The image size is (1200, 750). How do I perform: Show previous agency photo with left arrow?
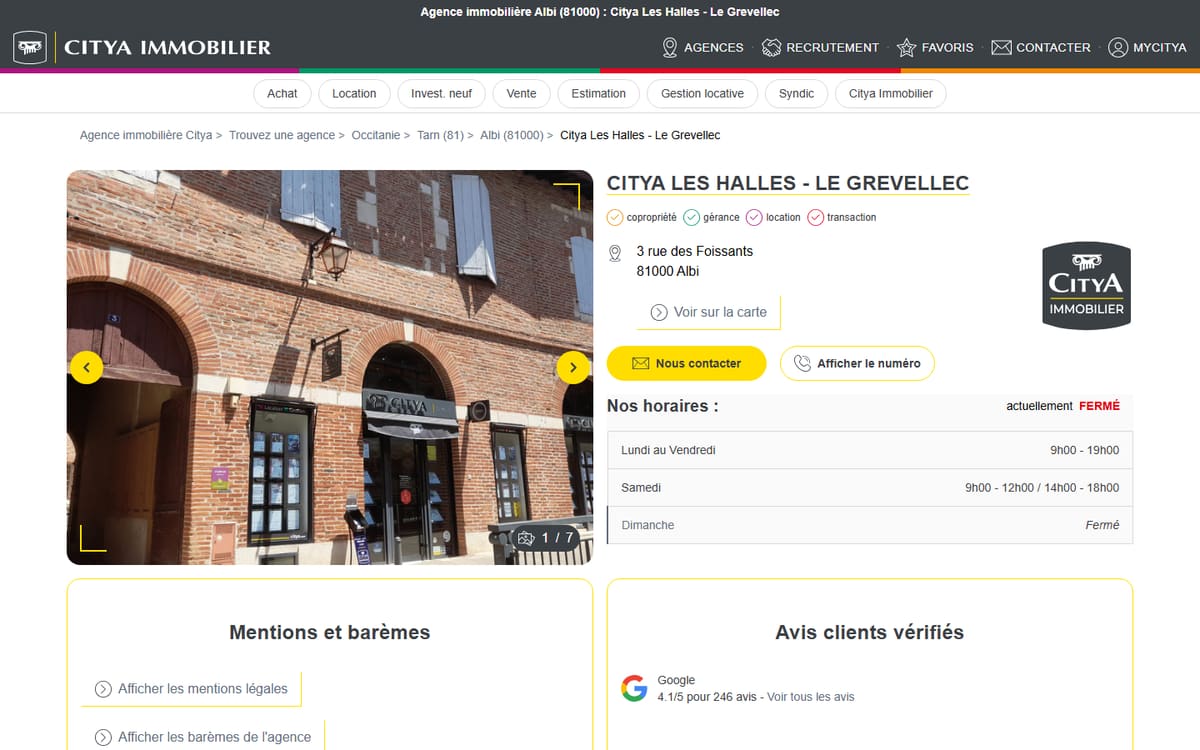86,367
